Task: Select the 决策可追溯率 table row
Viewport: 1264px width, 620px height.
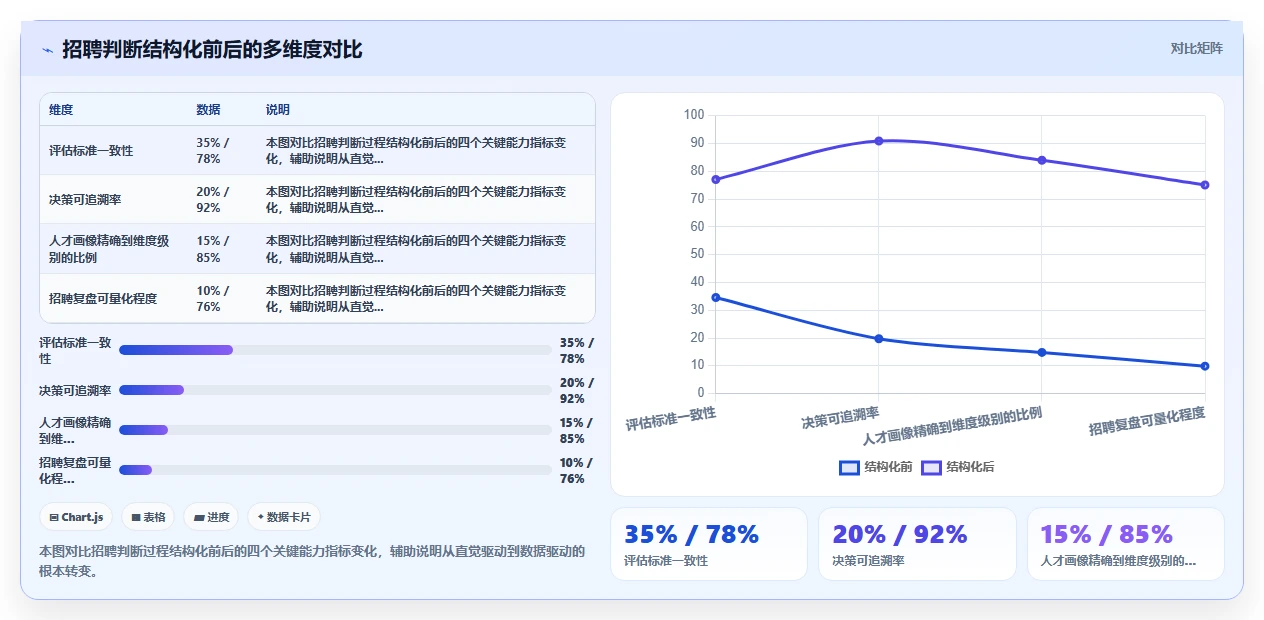Action: pos(317,200)
